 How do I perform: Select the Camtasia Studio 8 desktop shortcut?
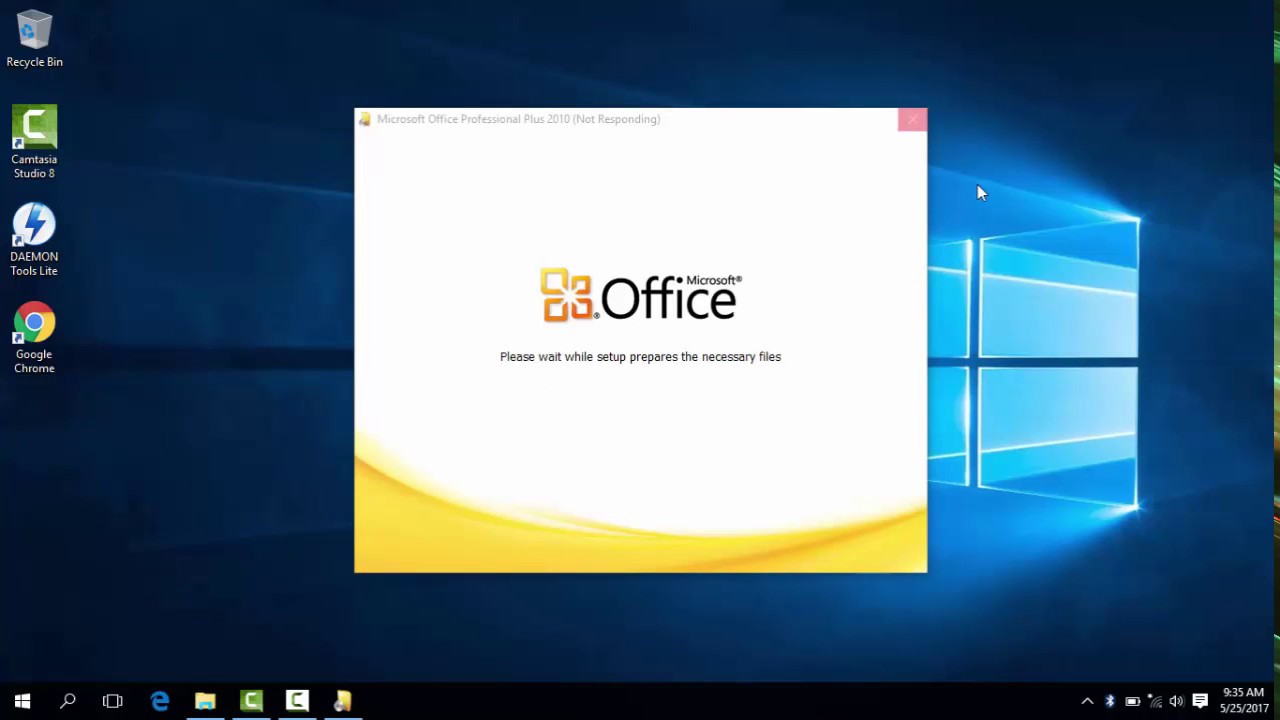pos(34,142)
